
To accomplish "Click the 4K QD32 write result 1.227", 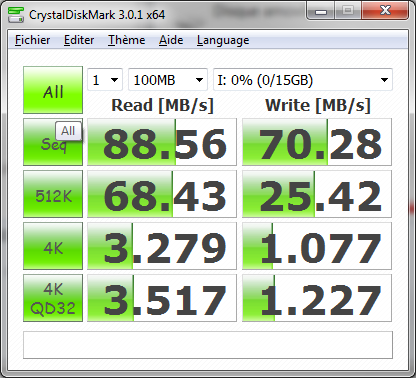I will pos(317,298).
